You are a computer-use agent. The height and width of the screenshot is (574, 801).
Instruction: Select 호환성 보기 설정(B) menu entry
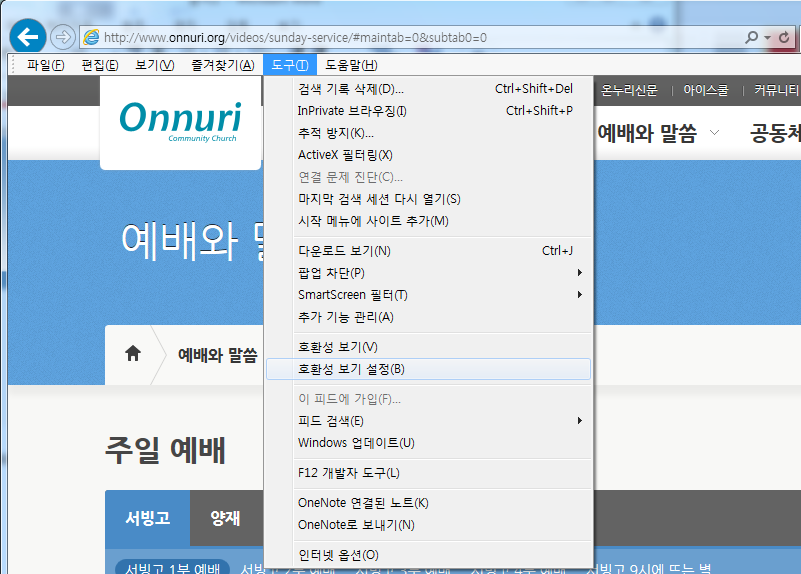pos(428,369)
